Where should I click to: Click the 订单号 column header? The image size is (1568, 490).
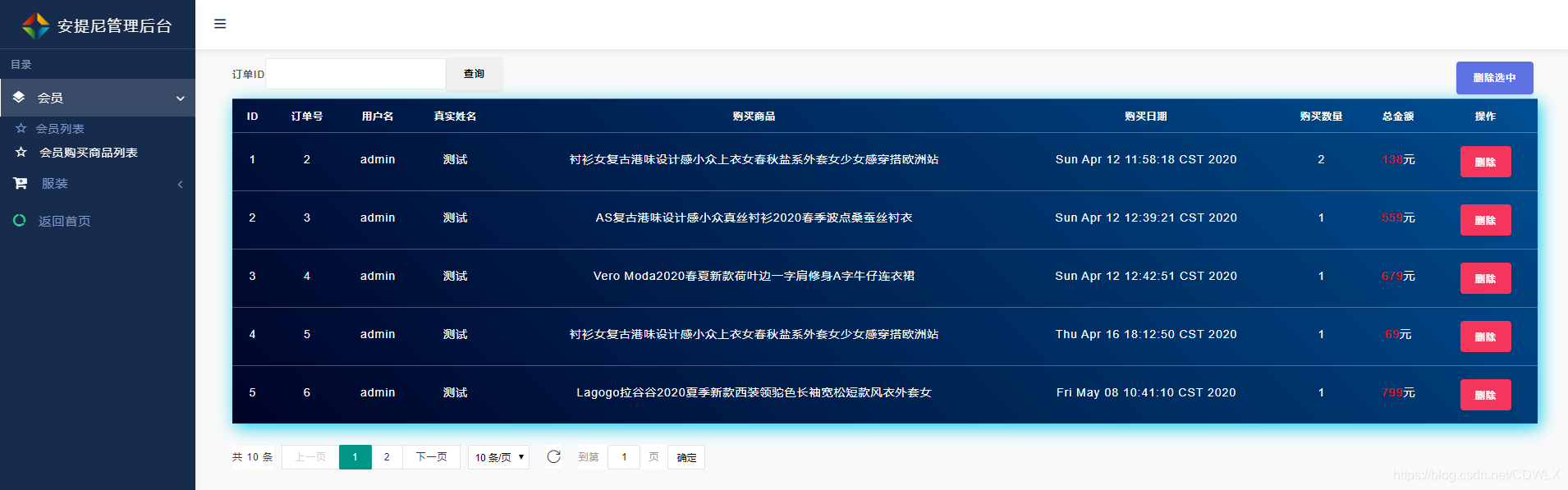click(x=307, y=117)
